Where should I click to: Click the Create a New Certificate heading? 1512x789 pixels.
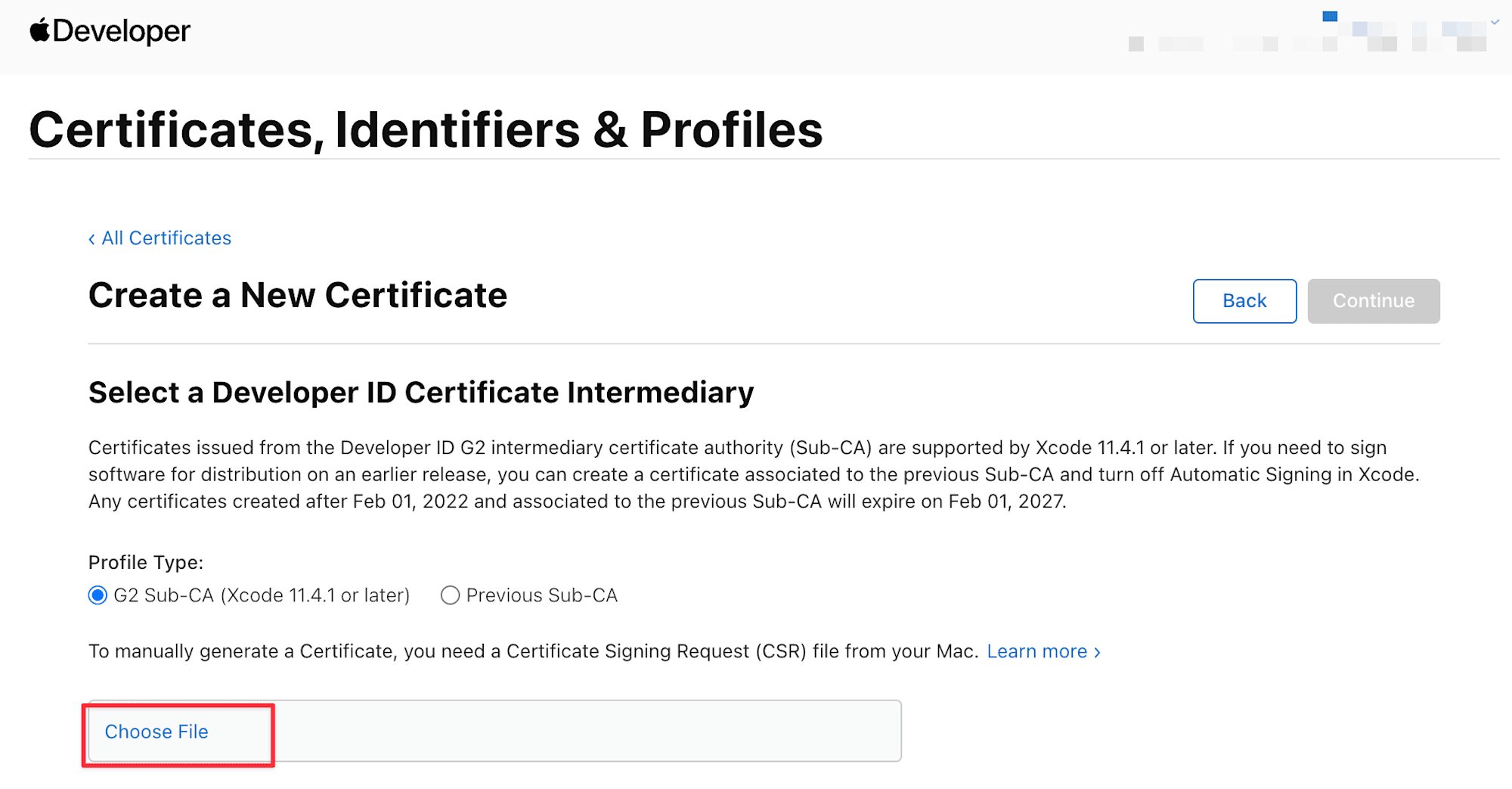298,295
